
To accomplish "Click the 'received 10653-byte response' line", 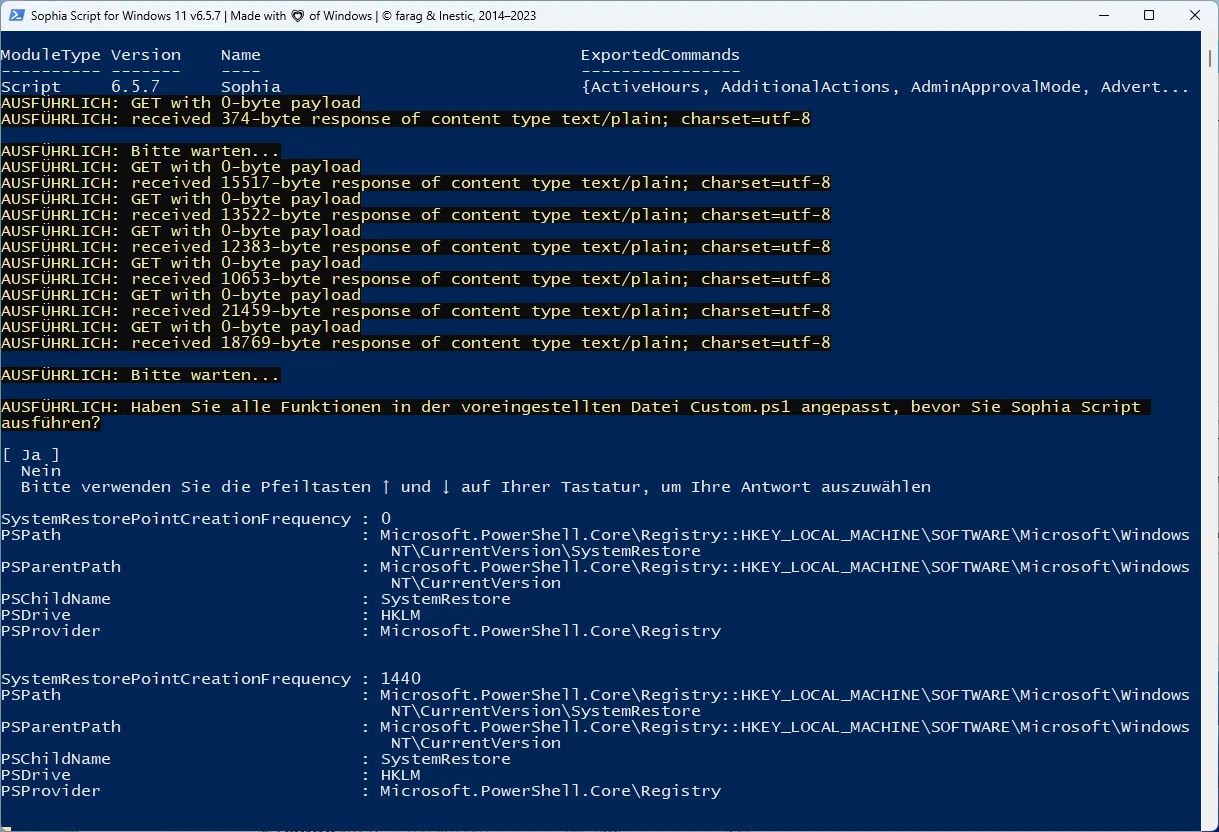I will (416, 279).
